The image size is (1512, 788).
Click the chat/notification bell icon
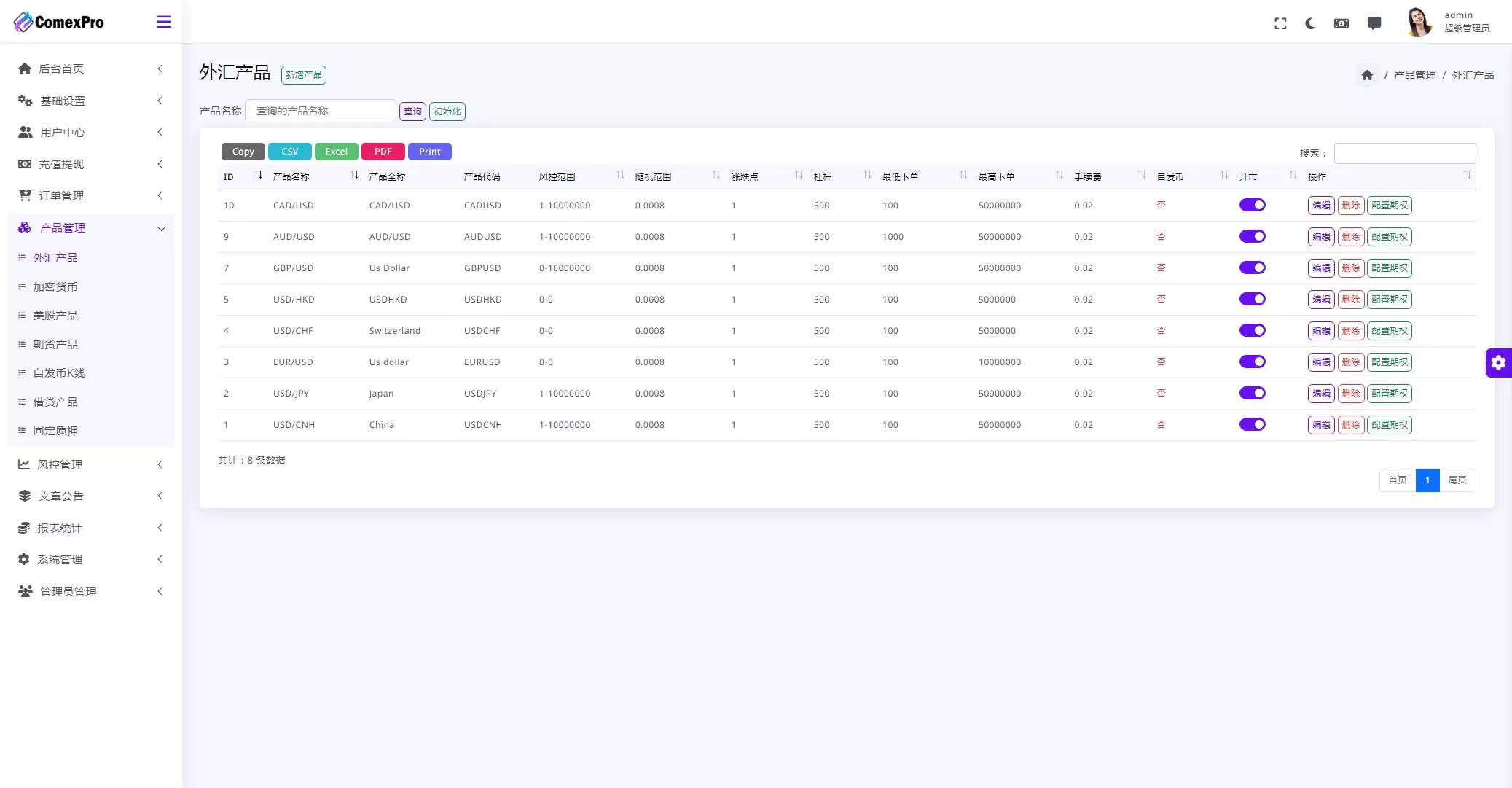pyautogui.click(x=1375, y=22)
